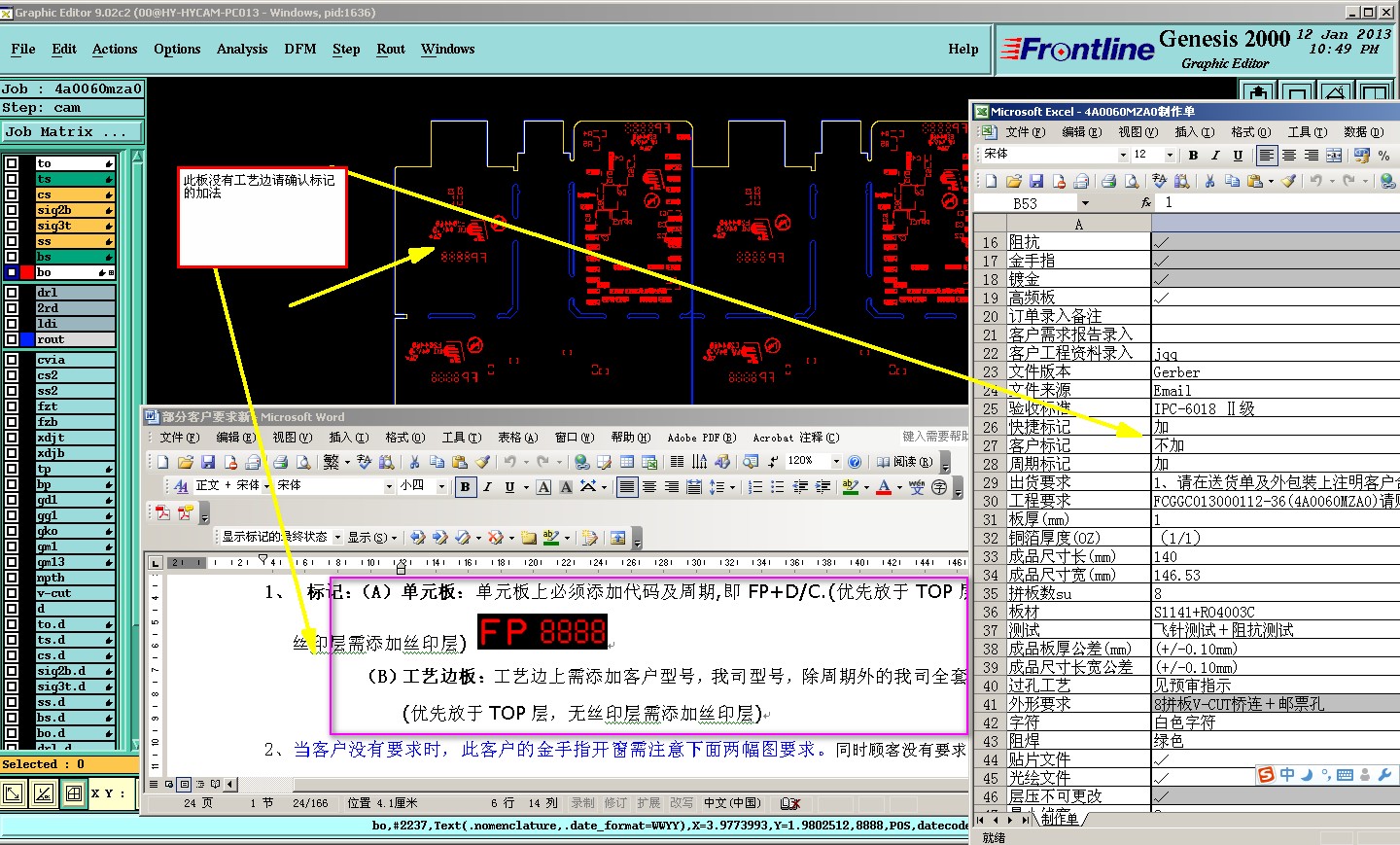Click red color swatch of layer 'bo'

(27, 272)
